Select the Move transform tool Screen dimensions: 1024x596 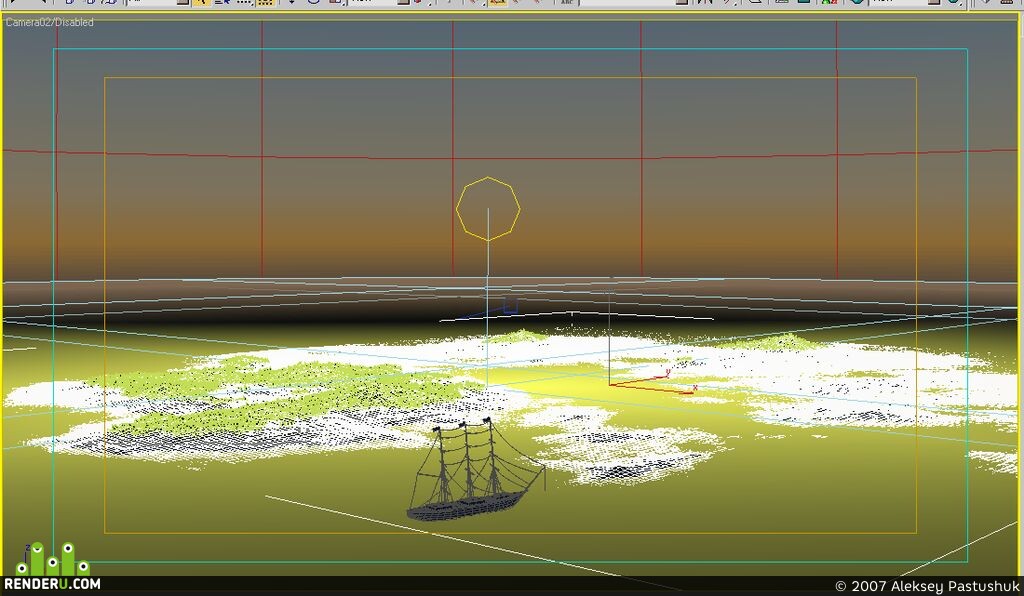[291, 3]
